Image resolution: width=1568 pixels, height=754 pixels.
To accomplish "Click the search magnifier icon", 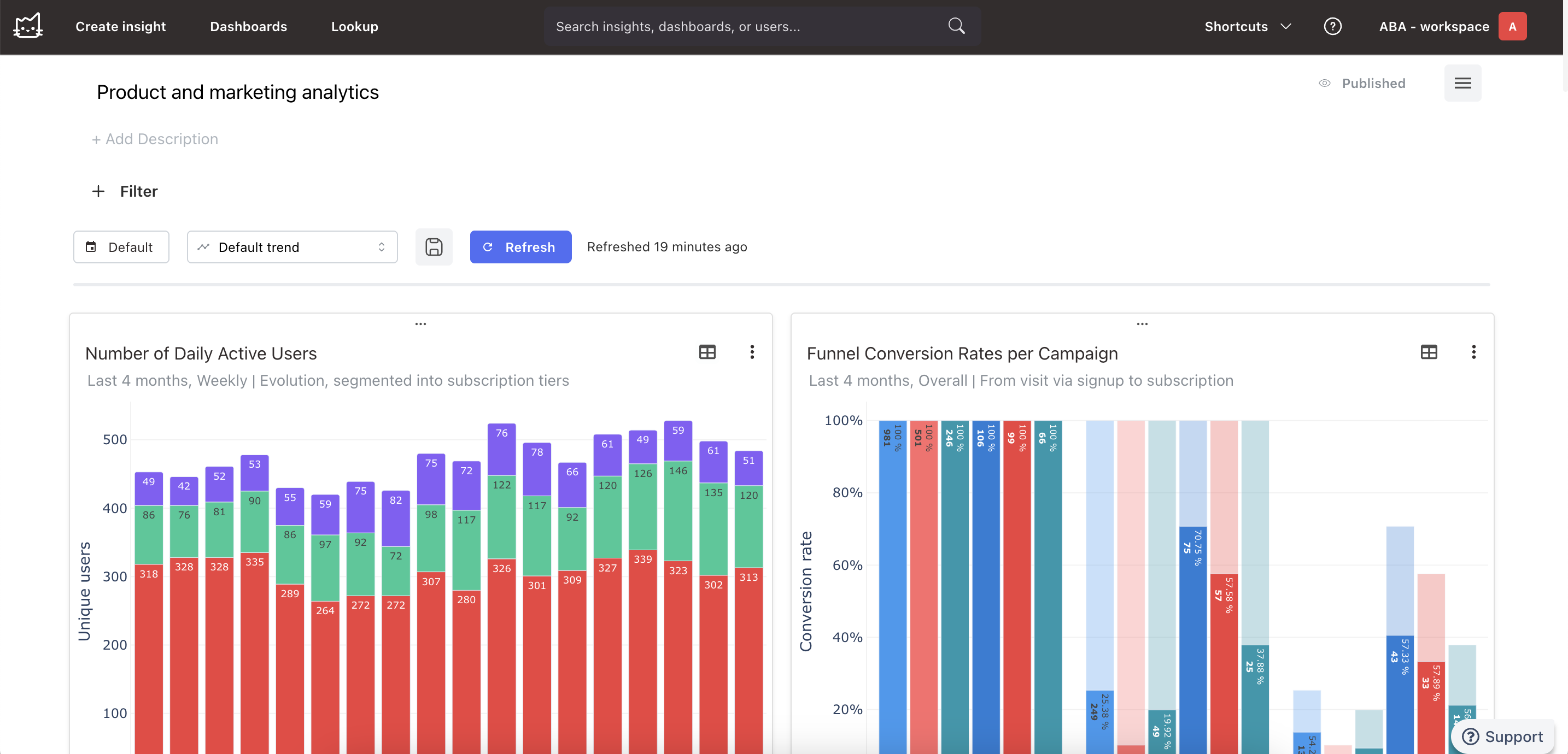I will [x=956, y=26].
